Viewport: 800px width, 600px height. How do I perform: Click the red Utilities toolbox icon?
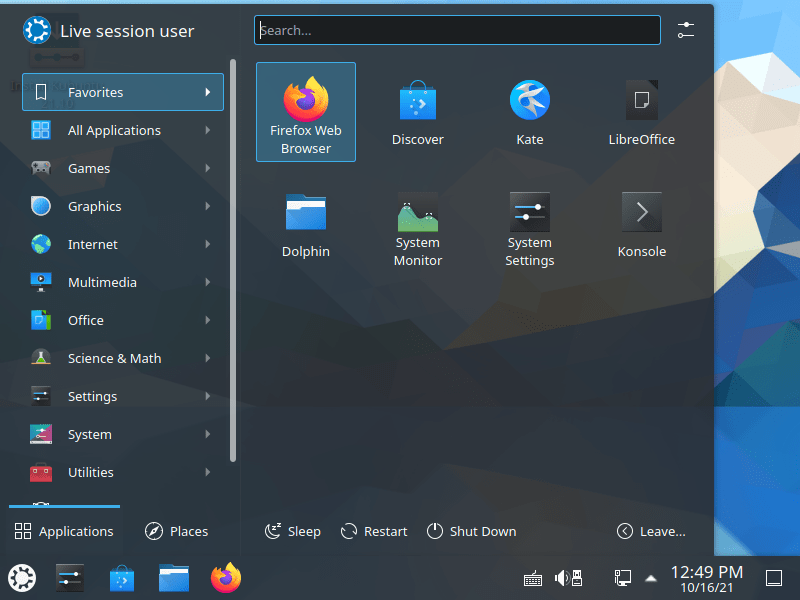point(41,472)
